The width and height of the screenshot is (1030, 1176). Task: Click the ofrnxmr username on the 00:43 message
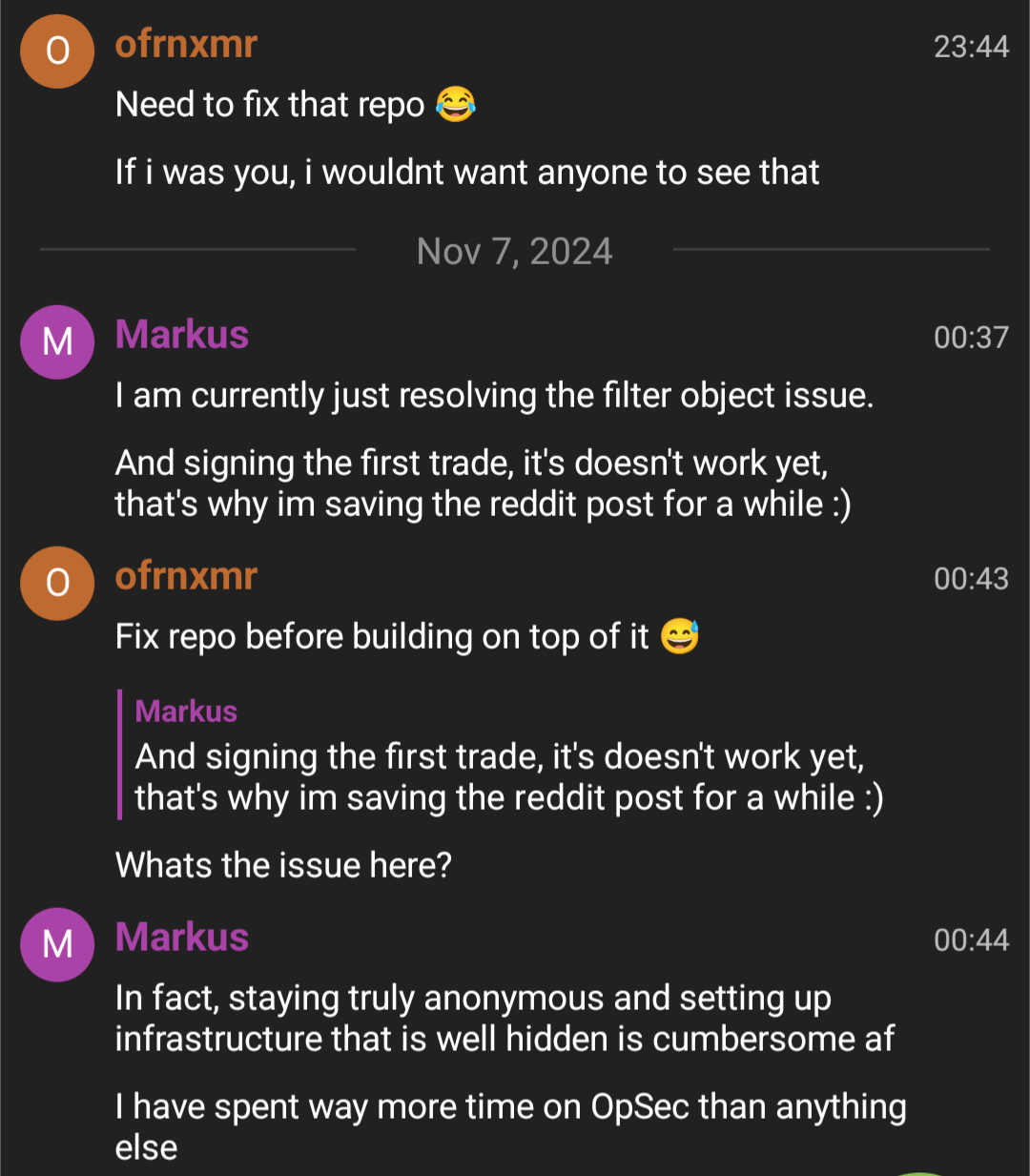click(186, 576)
